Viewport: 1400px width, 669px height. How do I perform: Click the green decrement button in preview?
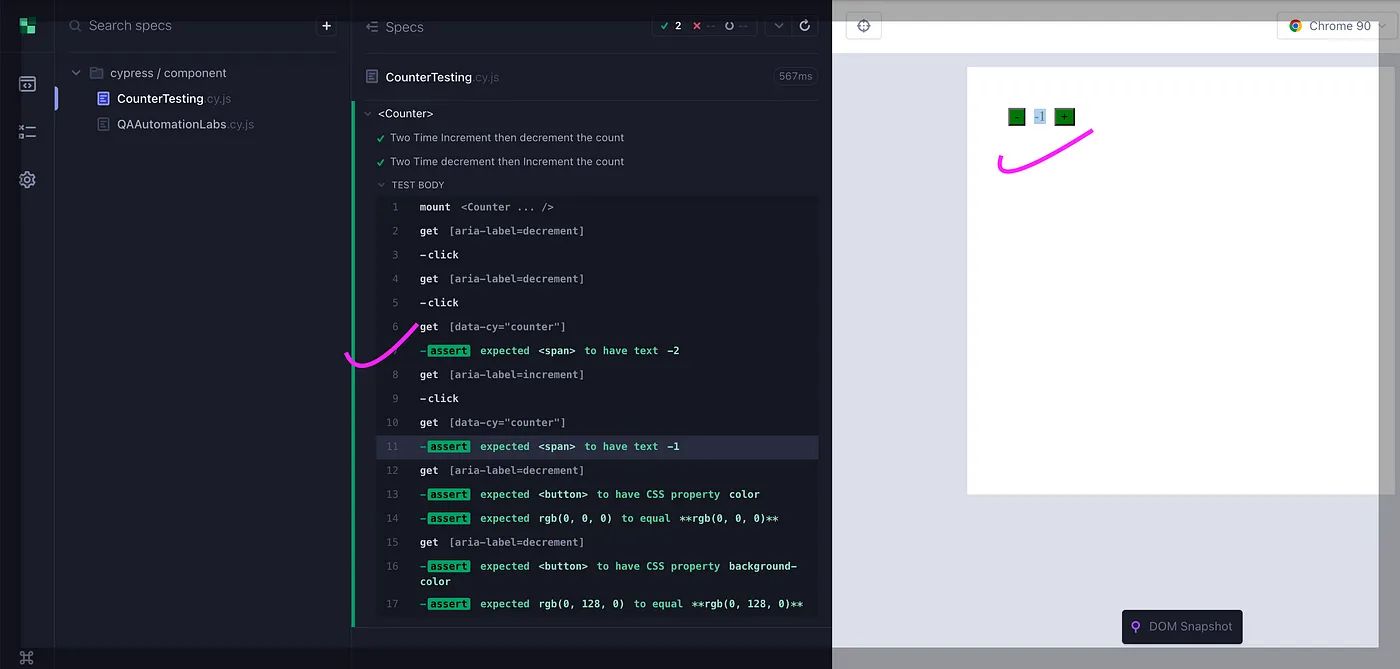pyautogui.click(x=1016, y=117)
